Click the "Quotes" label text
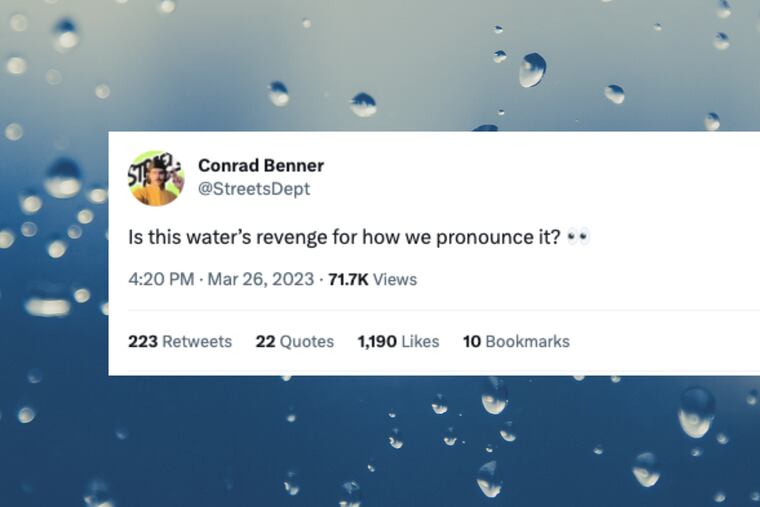The height and width of the screenshot is (507, 760). point(307,341)
